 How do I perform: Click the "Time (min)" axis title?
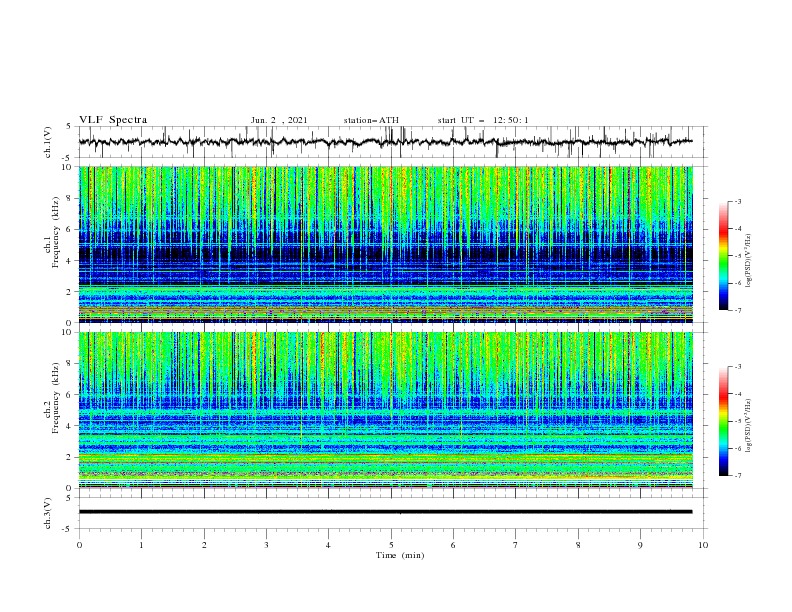click(400, 555)
